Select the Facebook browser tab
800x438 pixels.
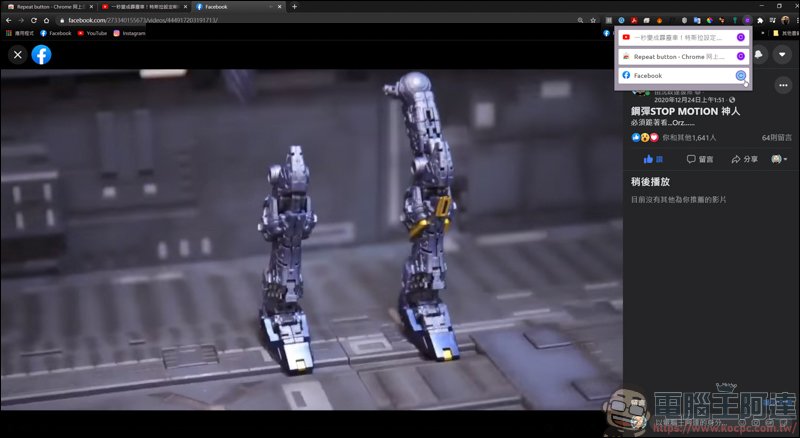236,7
